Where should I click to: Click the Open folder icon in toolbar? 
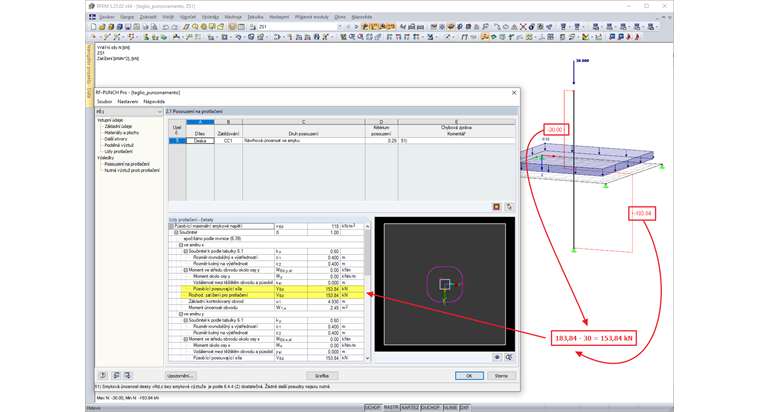102,27
